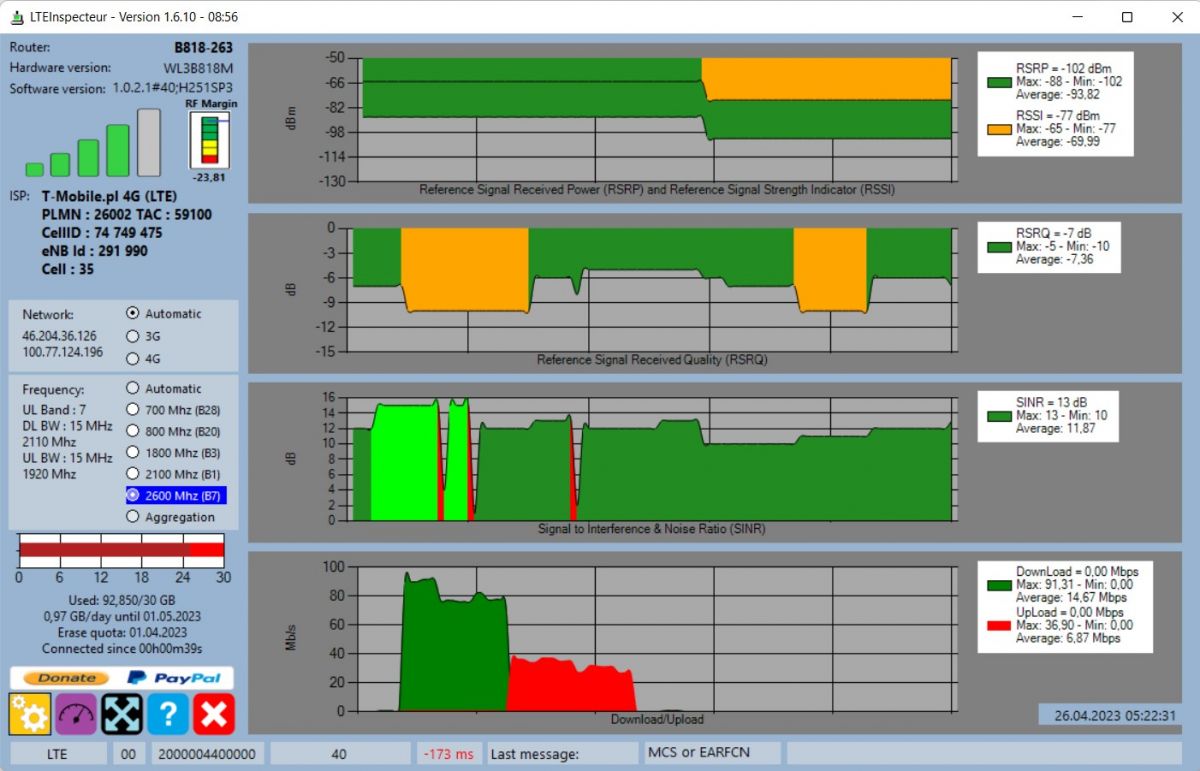Click the Download/Upload chart area
This screenshot has width=1200, height=771.
point(655,638)
